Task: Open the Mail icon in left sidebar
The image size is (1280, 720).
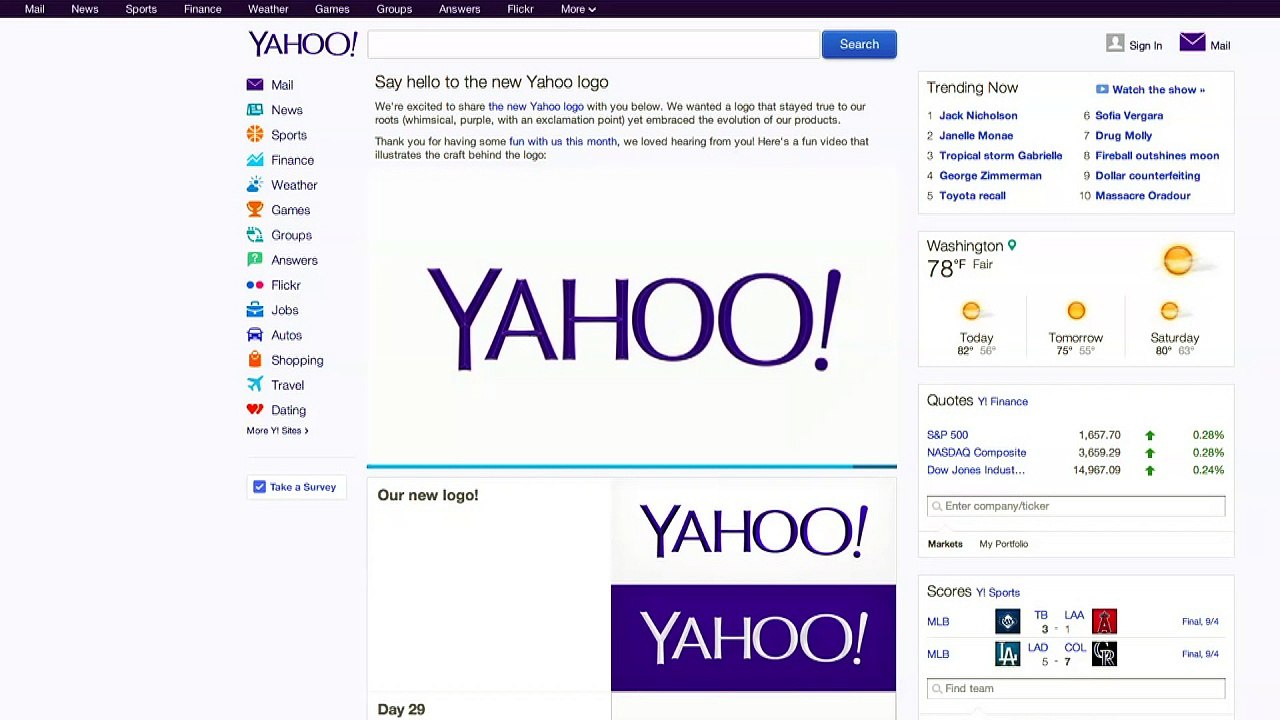Action: (x=255, y=85)
